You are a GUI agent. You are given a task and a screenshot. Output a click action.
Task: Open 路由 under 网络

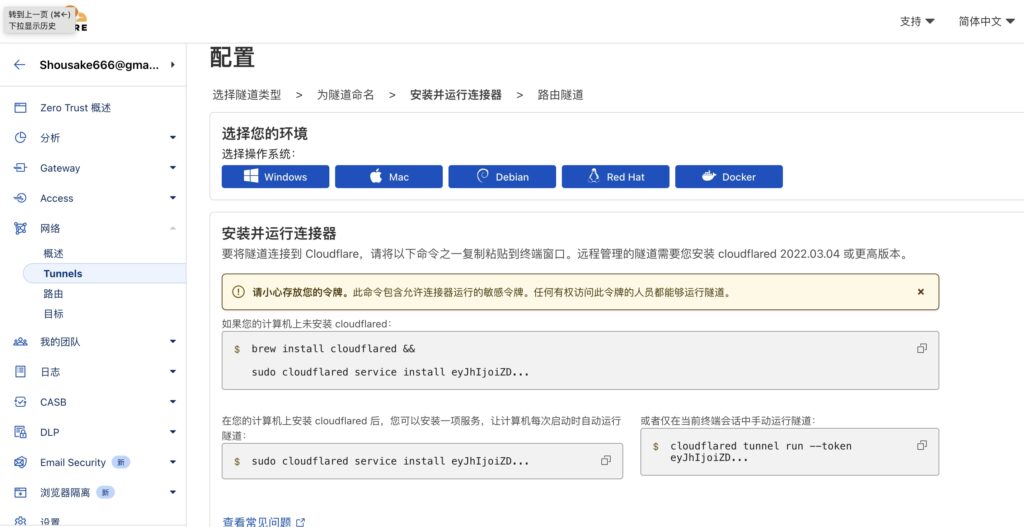[x=54, y=294]
